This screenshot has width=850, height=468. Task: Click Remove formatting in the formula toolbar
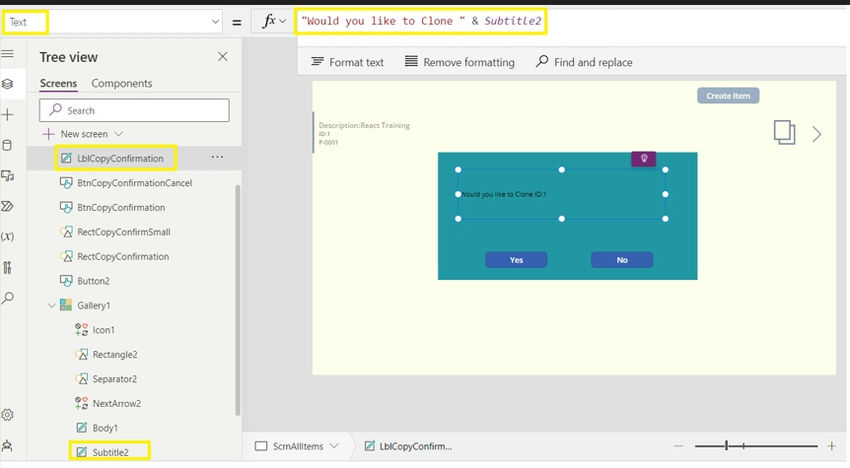[x=460, y=62]
